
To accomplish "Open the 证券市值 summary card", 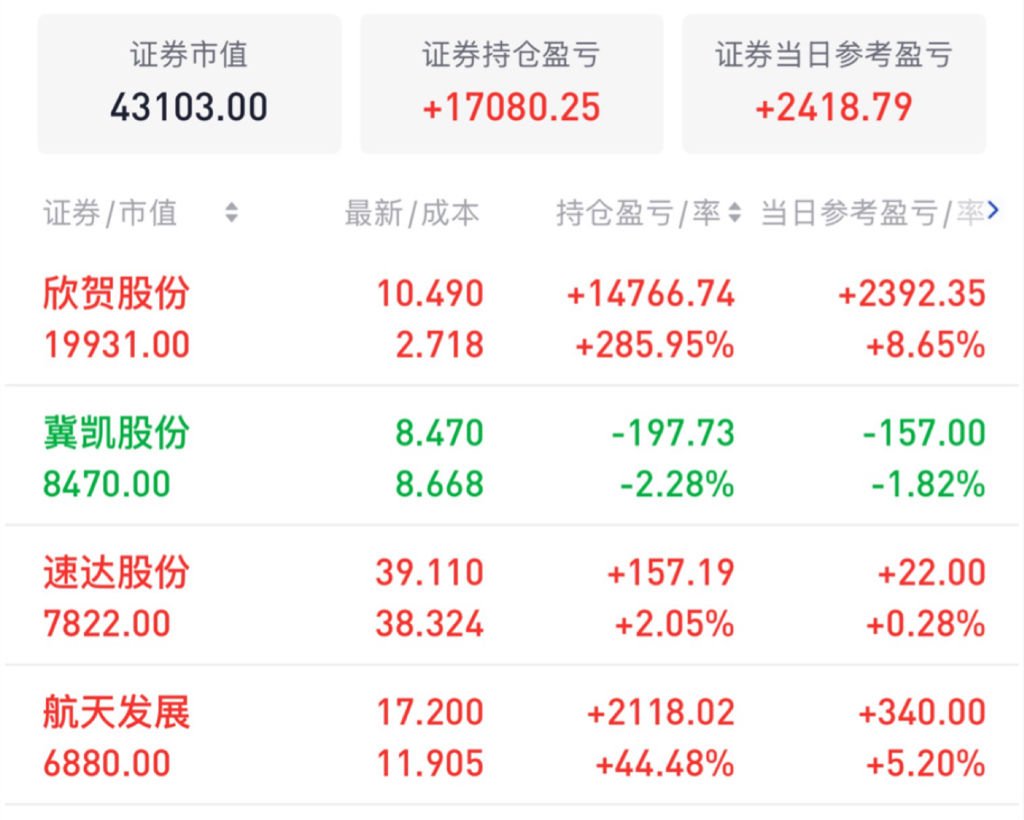I will pyautogui.click(x=189, y=83).
